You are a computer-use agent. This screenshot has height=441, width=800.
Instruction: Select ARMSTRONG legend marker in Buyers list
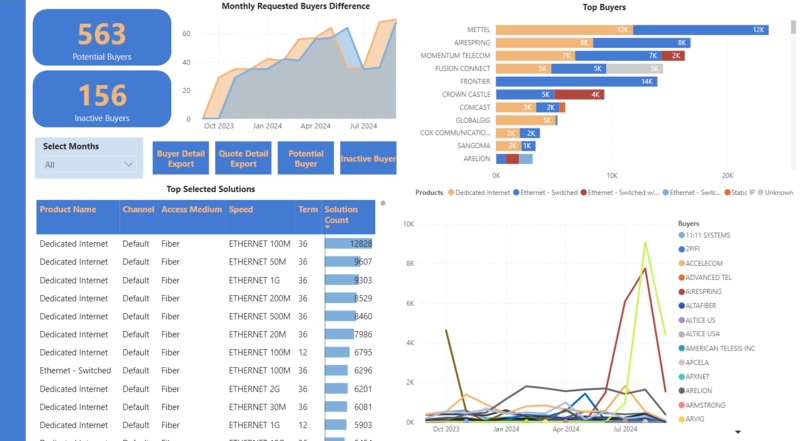(x=681, y=405)
